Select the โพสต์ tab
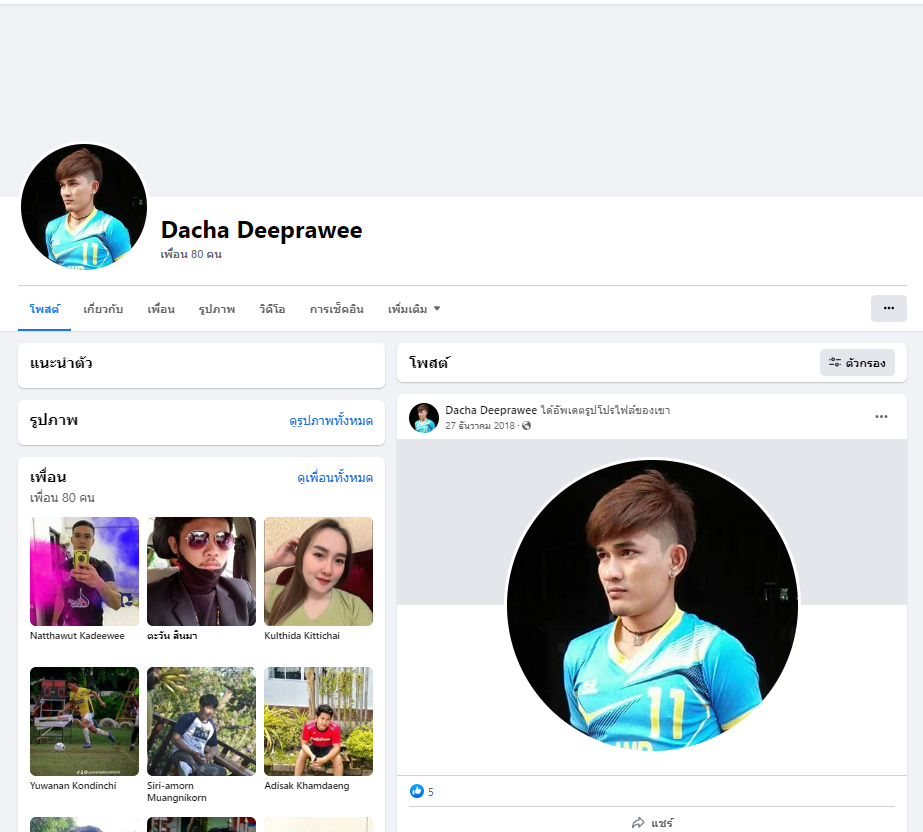This screenshot has height=832, width=923. [x=44, y=309]
